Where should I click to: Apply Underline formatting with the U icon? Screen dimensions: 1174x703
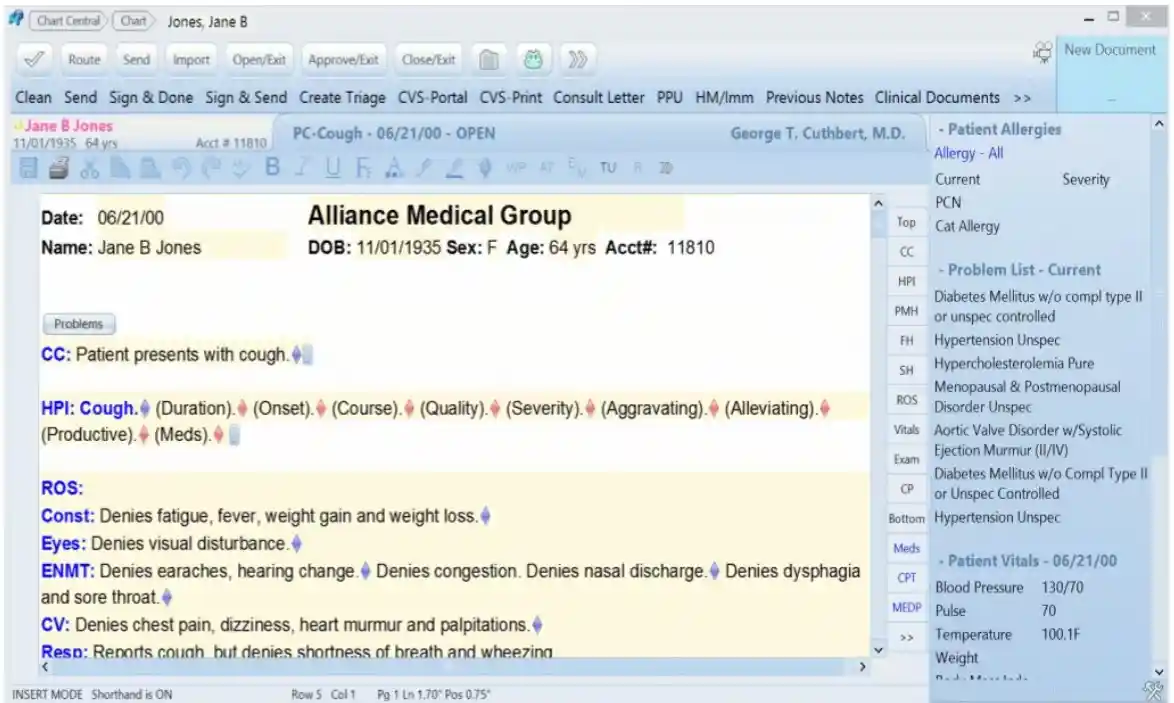(333, 168)
